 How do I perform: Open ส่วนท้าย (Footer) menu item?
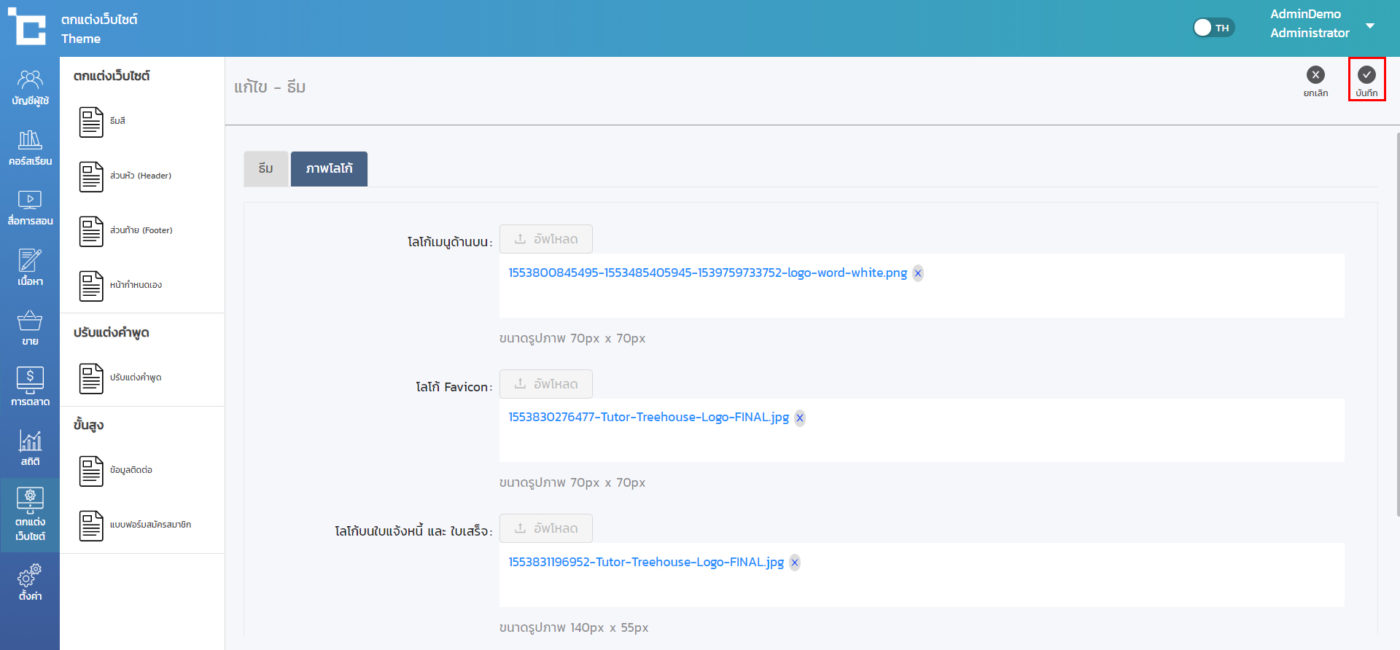pos(140,231)
